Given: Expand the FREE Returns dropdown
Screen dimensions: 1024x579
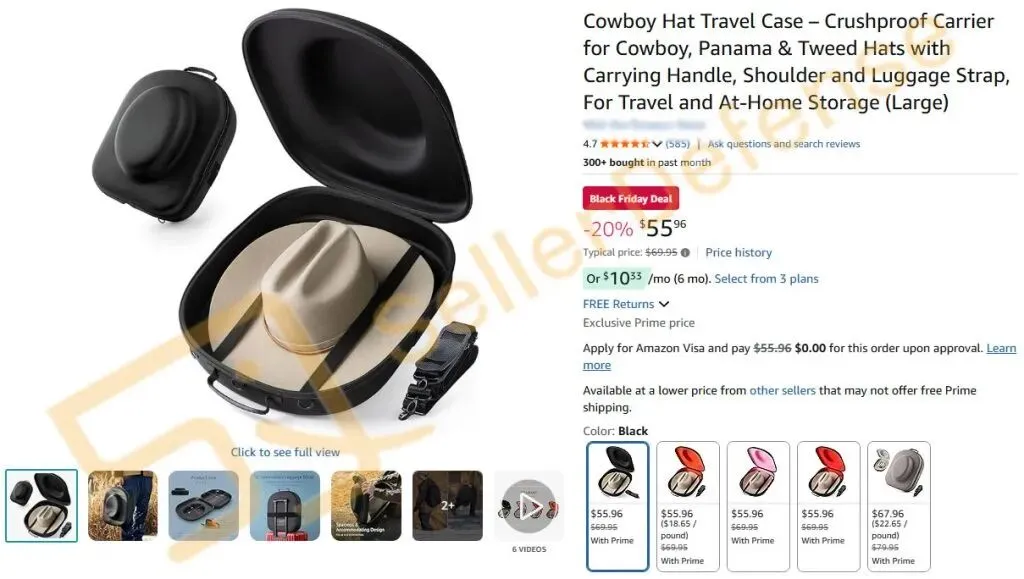Looking at the screenshot, I should (626, 304).
